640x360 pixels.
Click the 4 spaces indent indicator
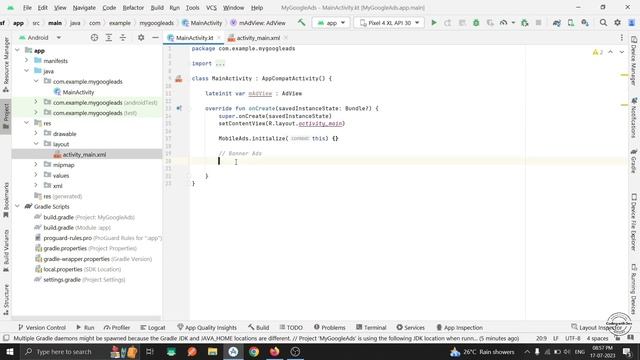[597, 338]
